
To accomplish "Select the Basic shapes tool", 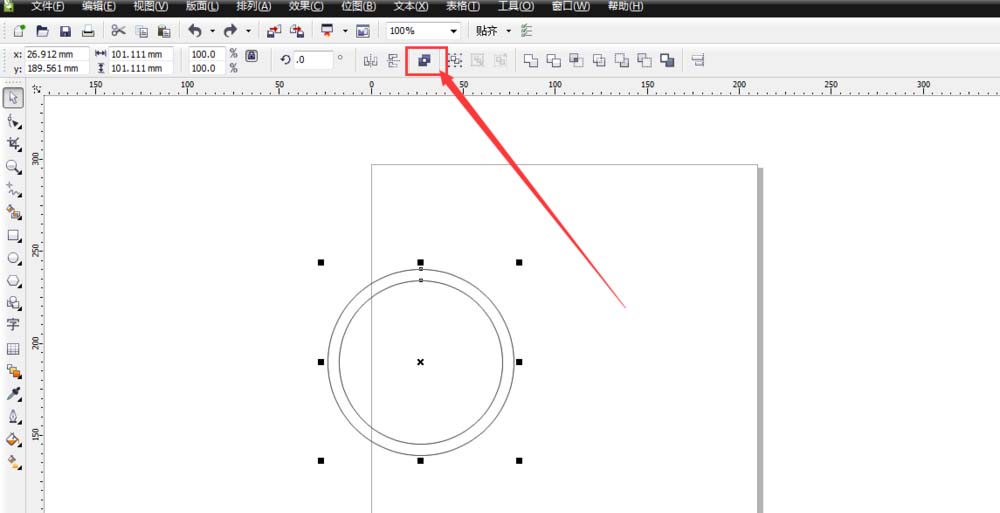I will [x=14, y=303].
